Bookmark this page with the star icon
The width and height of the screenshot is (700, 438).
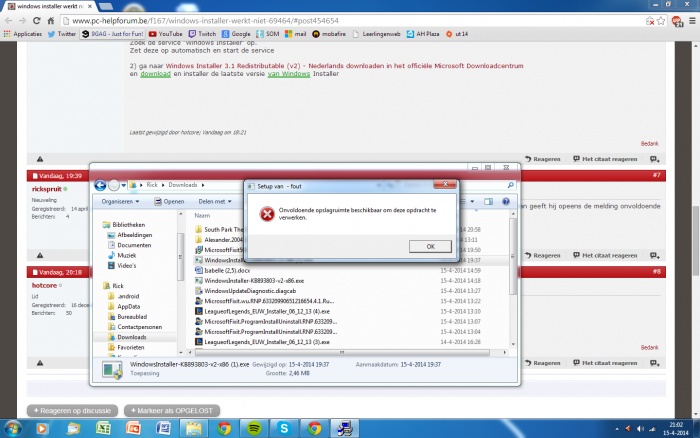tap(661, 21)
